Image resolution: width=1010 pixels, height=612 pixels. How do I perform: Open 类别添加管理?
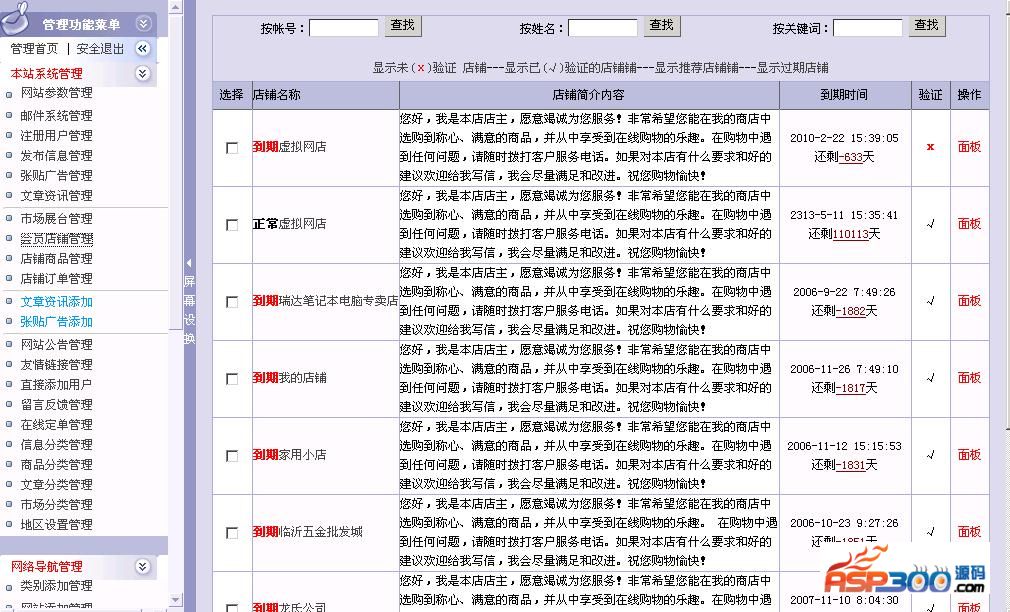coord(56,586)
